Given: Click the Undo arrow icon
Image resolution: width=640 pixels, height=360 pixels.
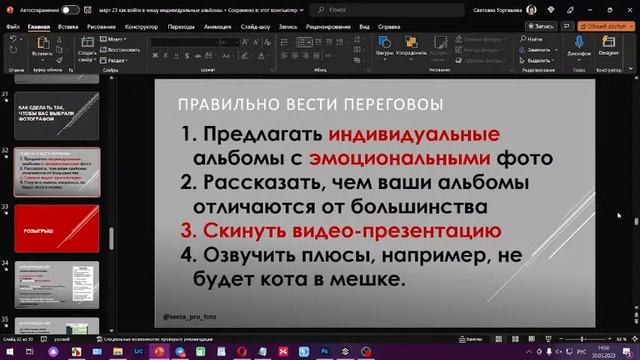Looking at the screenshot, I should [13, 39].
